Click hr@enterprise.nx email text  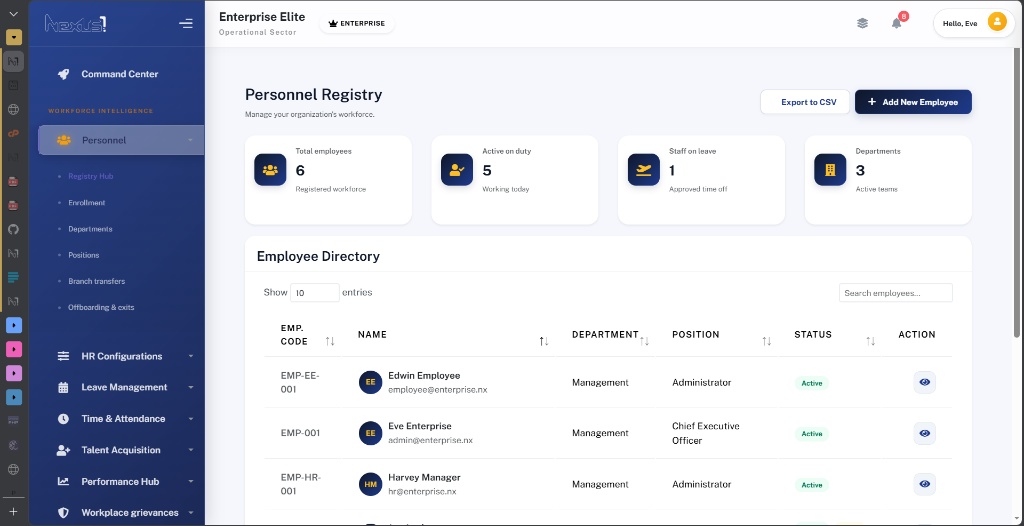(x=422, y=491)
